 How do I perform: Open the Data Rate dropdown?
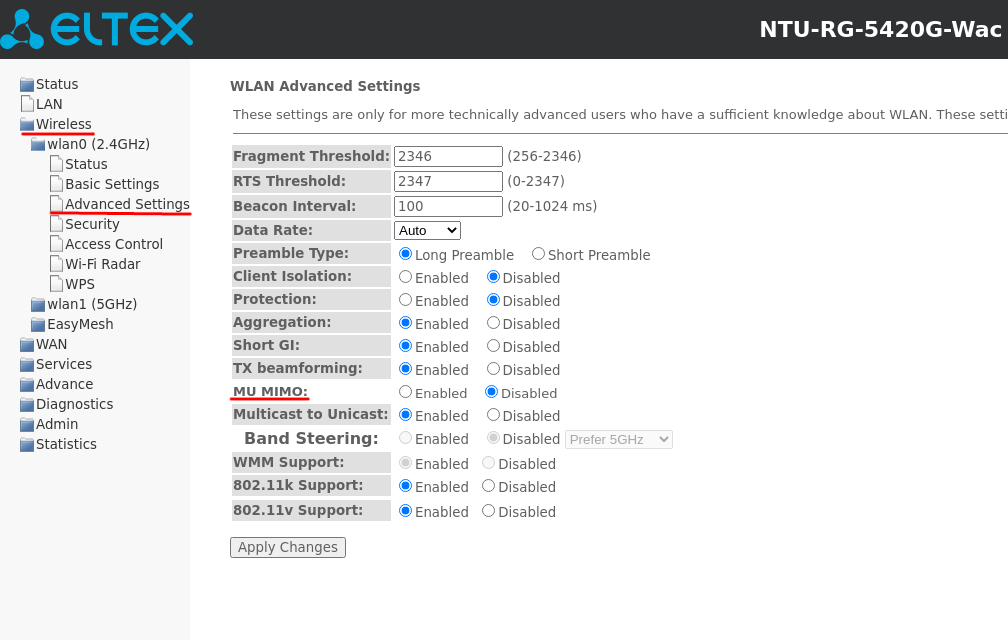click(427, 231)
